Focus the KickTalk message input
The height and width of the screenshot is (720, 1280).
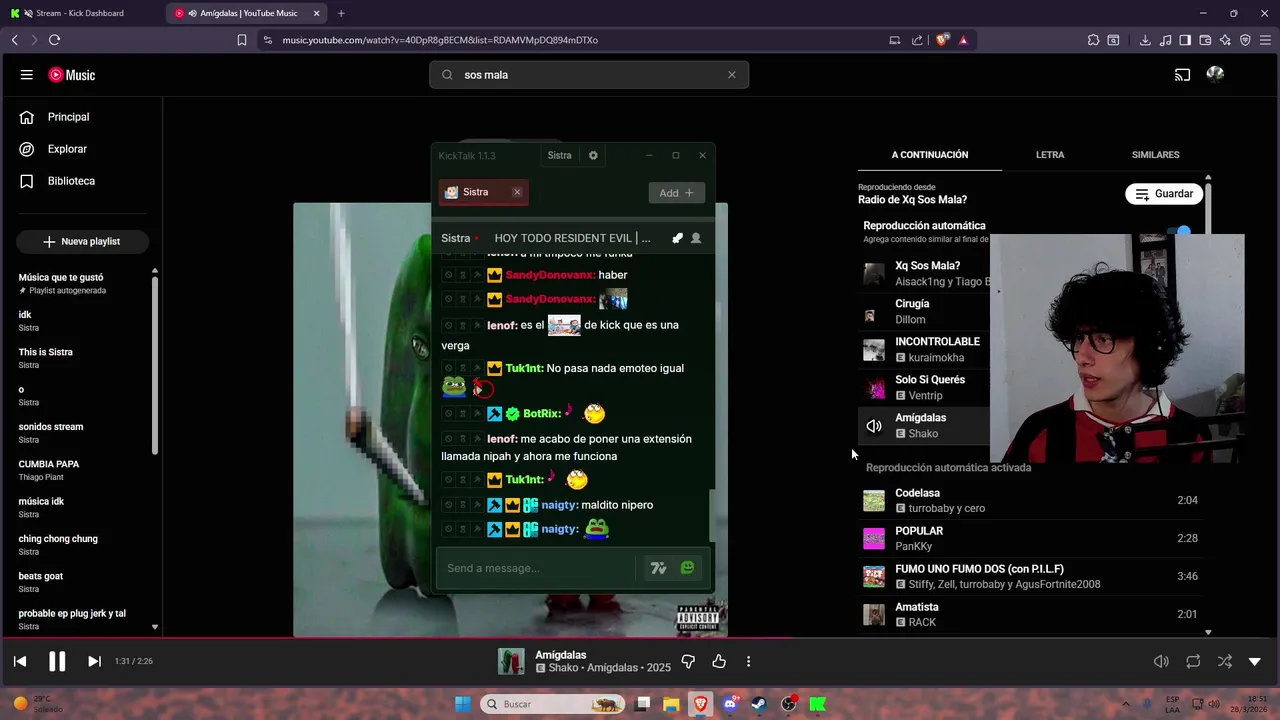coord(536,568)
